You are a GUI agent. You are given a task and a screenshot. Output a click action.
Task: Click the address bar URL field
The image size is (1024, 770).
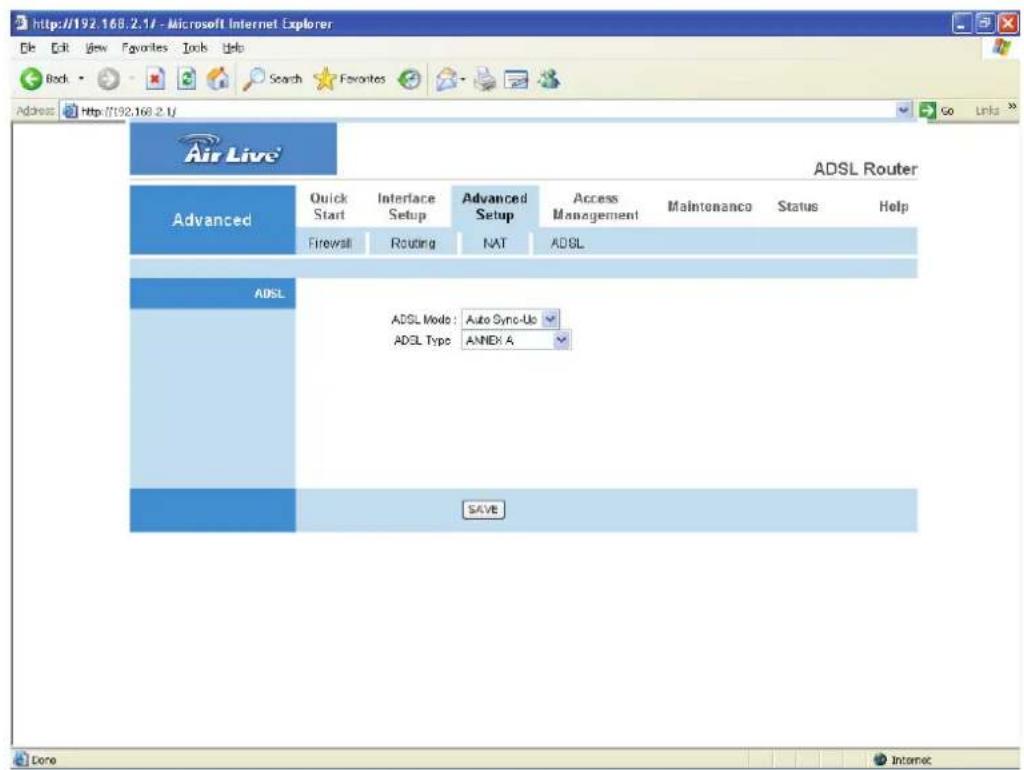click(x=487, y=111)
